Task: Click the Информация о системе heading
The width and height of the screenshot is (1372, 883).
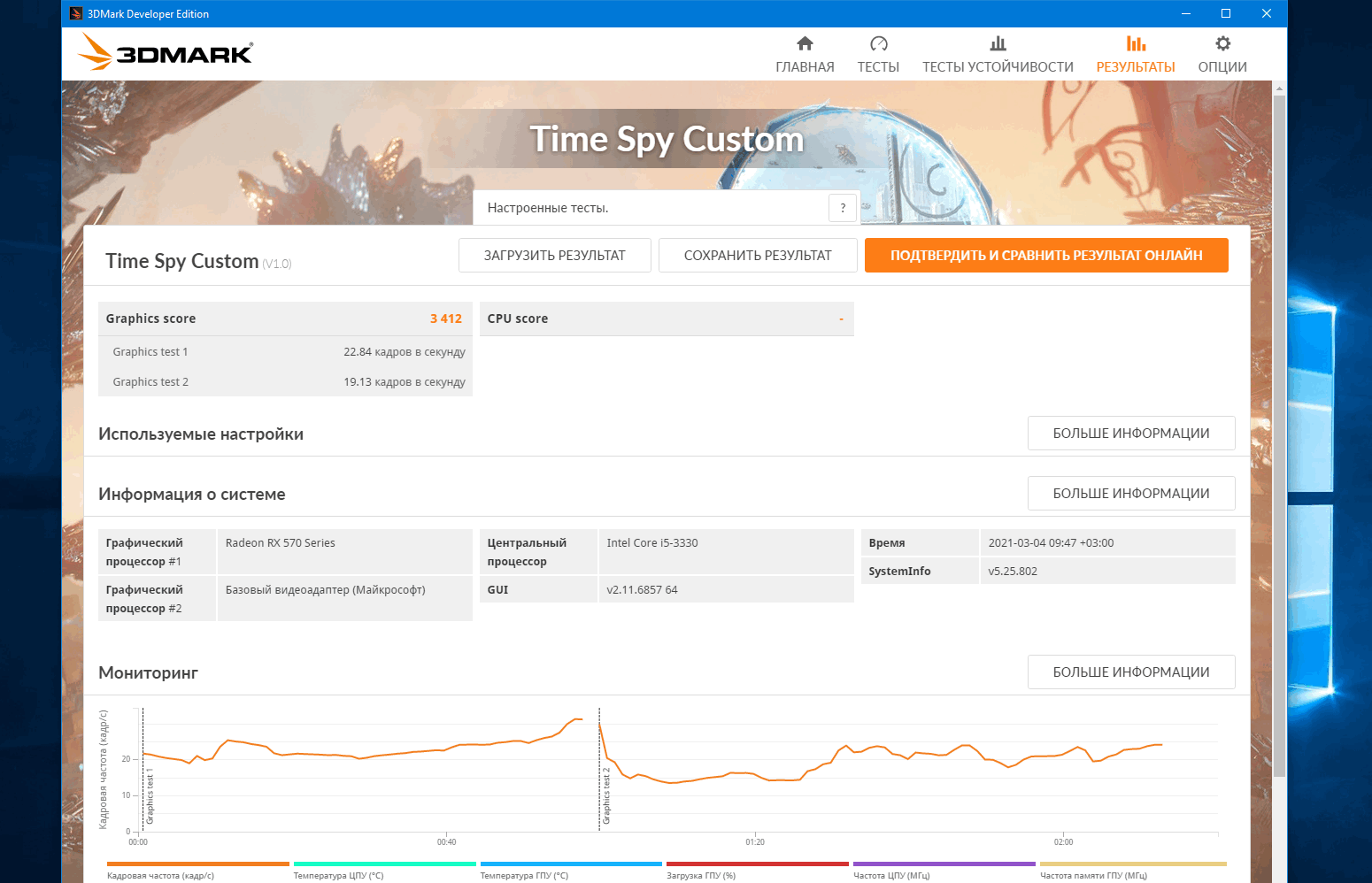Action: (x=192, y=494)
